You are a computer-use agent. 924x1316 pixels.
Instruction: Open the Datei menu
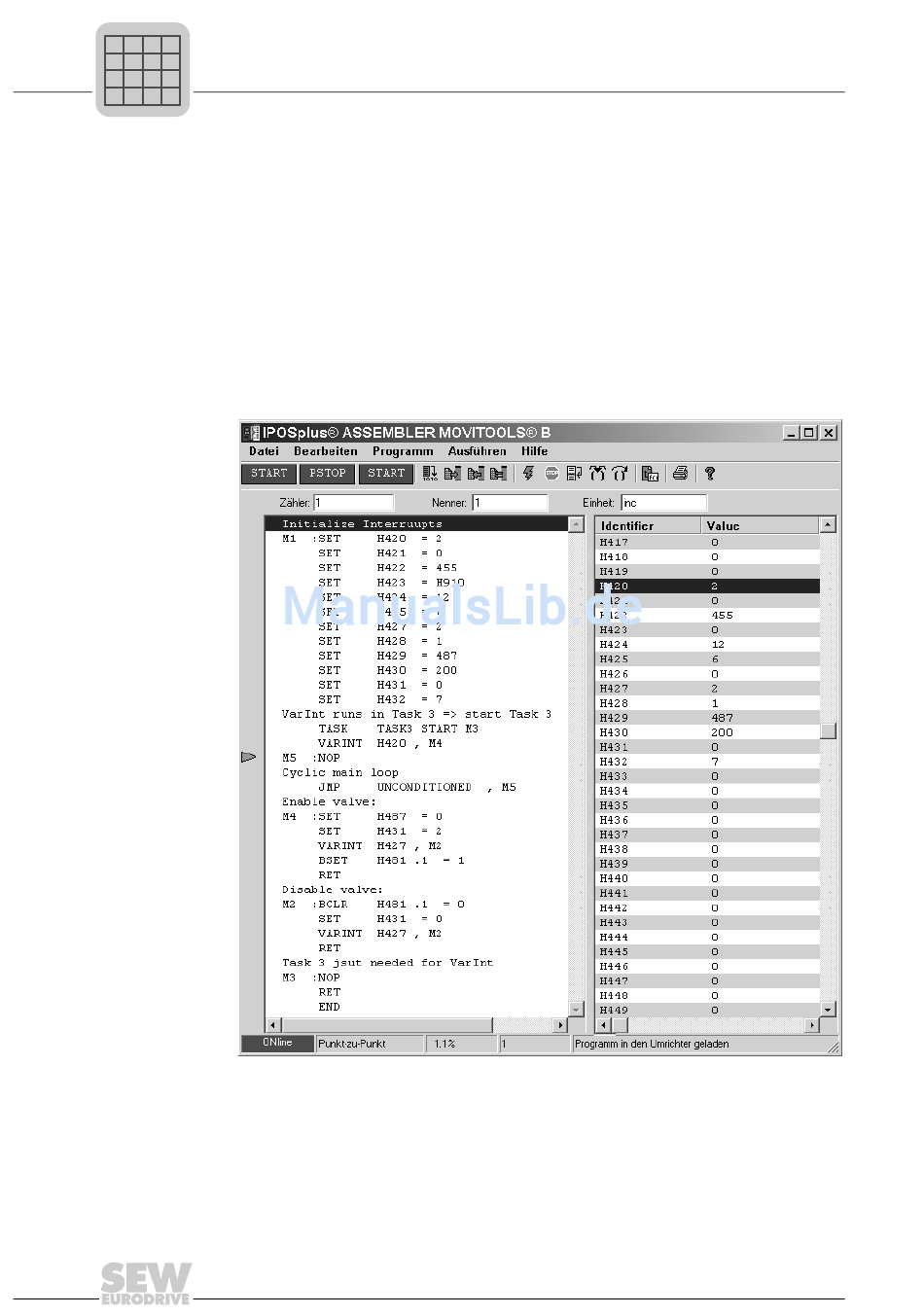point(264,451)
